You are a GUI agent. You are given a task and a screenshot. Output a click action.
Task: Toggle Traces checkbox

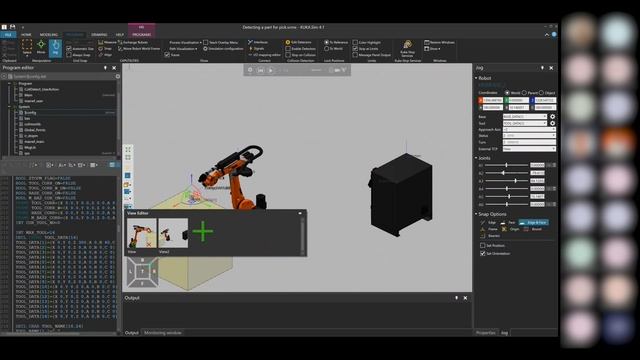pyautogui.click(x=167, y=55)
